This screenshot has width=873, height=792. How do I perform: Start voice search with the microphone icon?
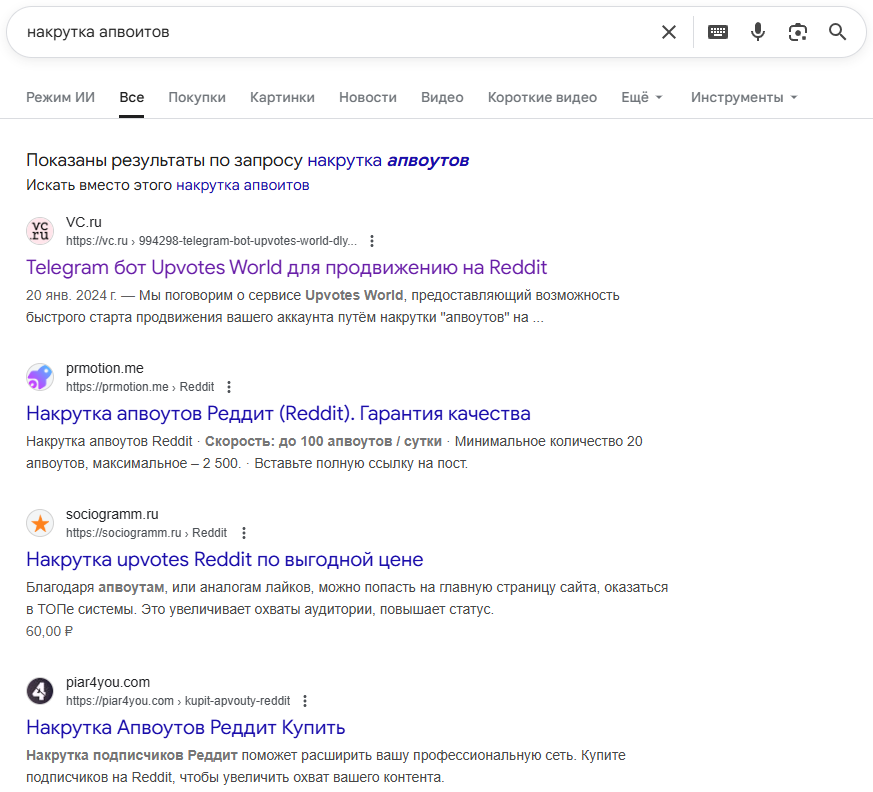(x=757, y=31)
